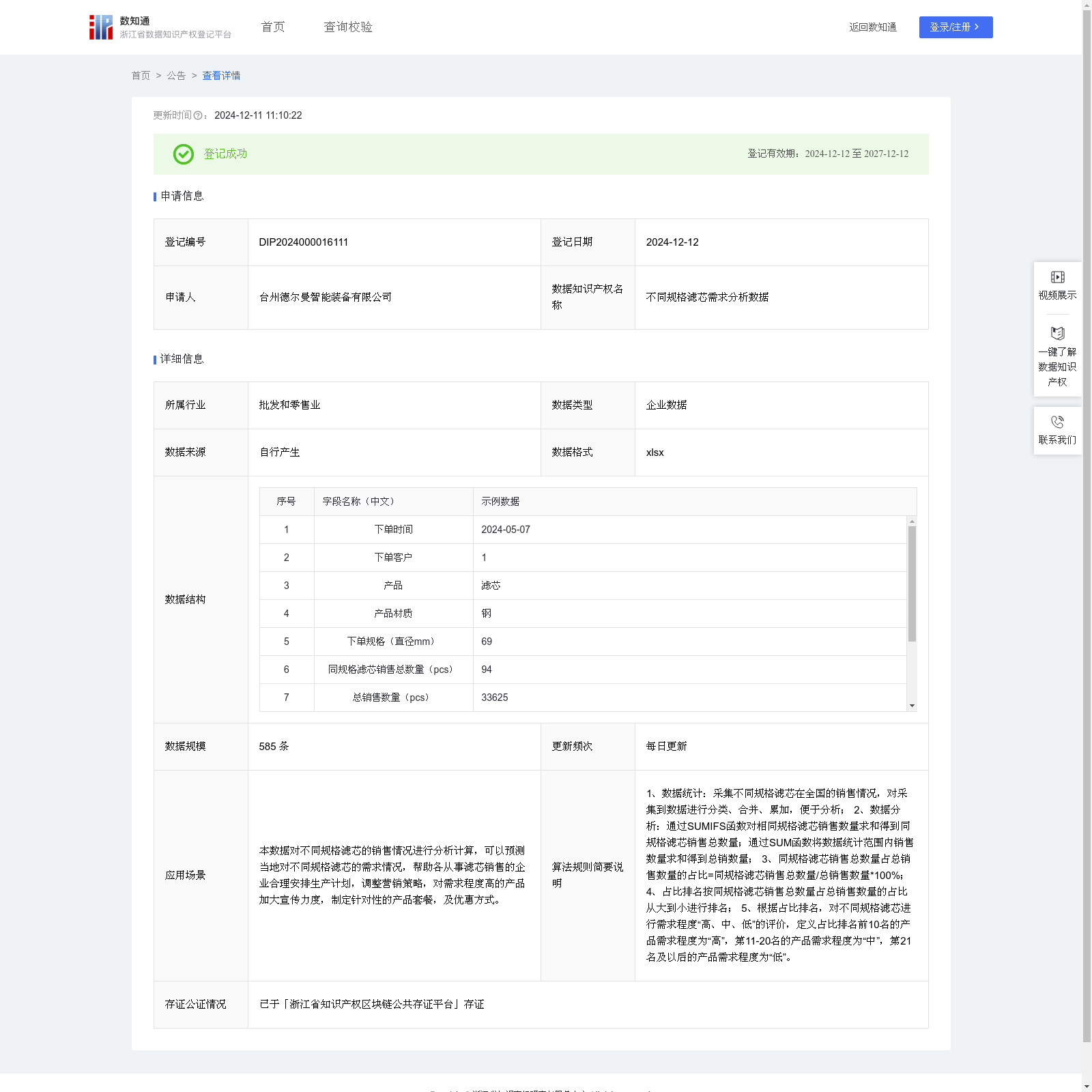Open the 视频展示 video icon

pyautogui.click(x=1057, y=277)
